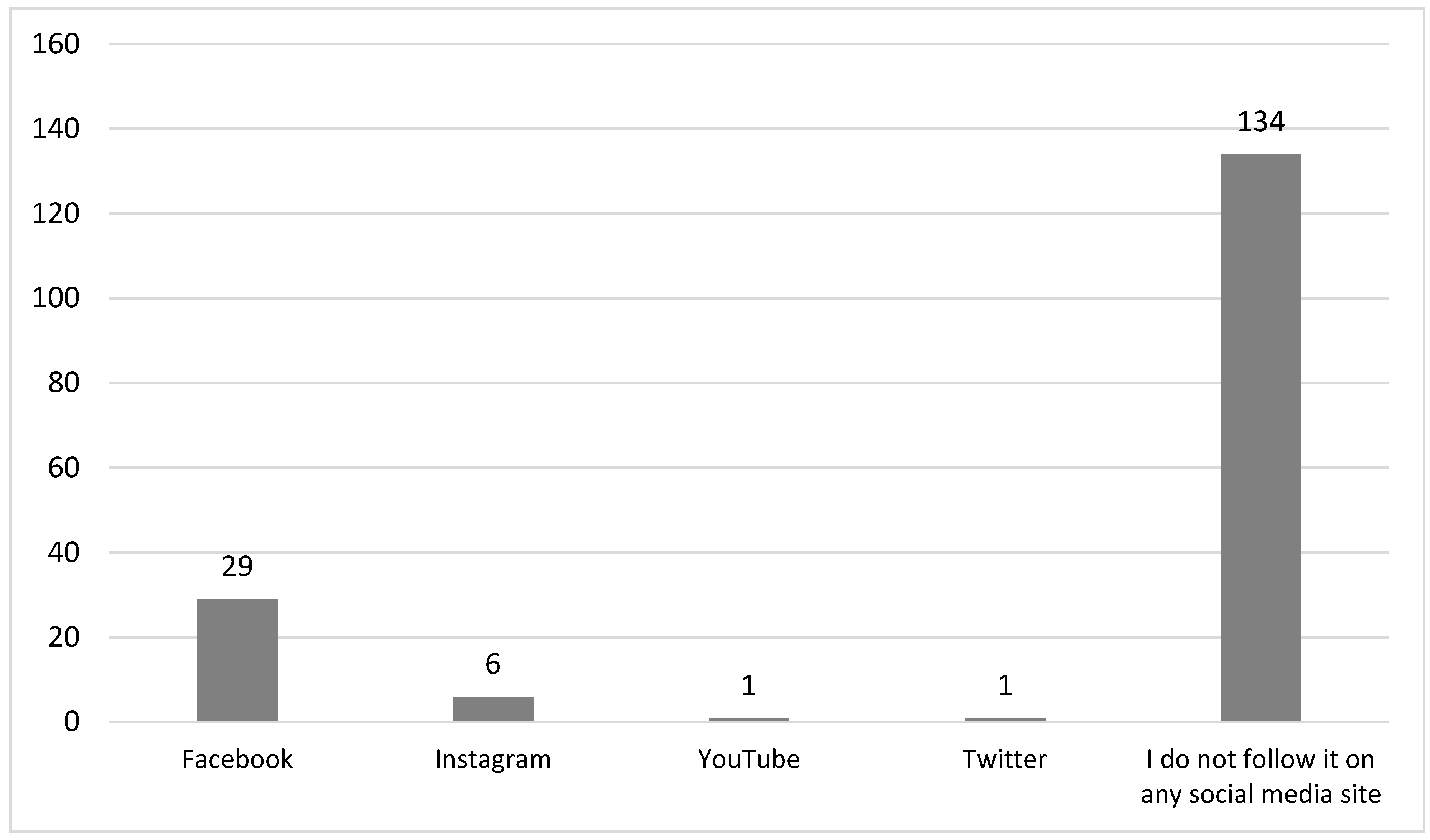This screenshot has width=1430, height=840.
Task: Select the 160 value on the vertical axis
Action: pos(56,44)
